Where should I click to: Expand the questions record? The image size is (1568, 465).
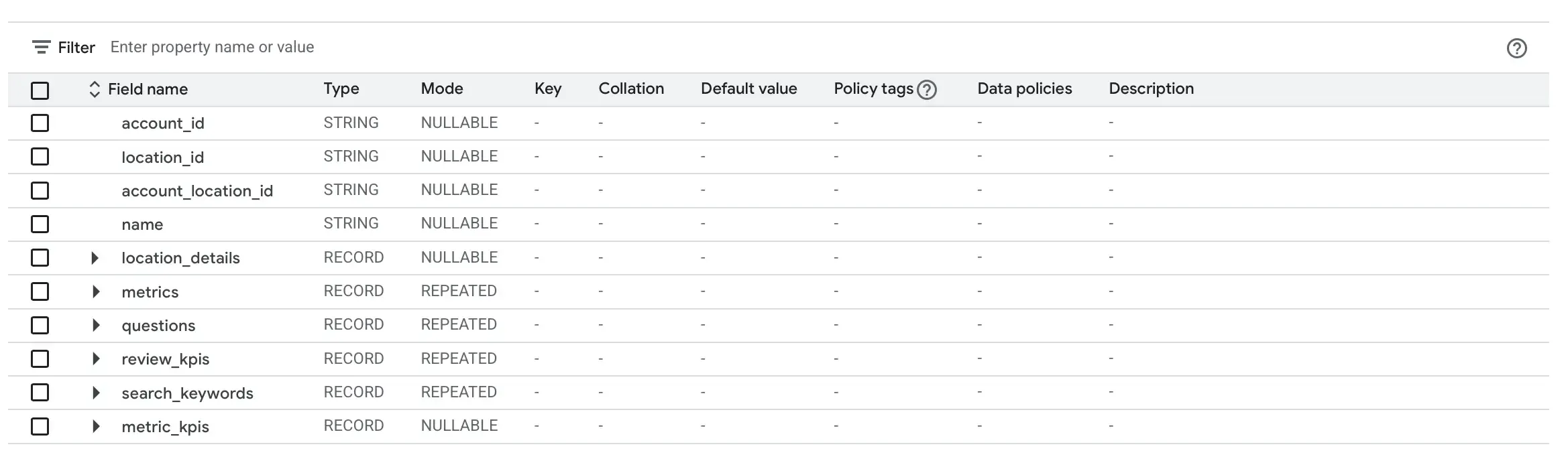click(95, 325)
